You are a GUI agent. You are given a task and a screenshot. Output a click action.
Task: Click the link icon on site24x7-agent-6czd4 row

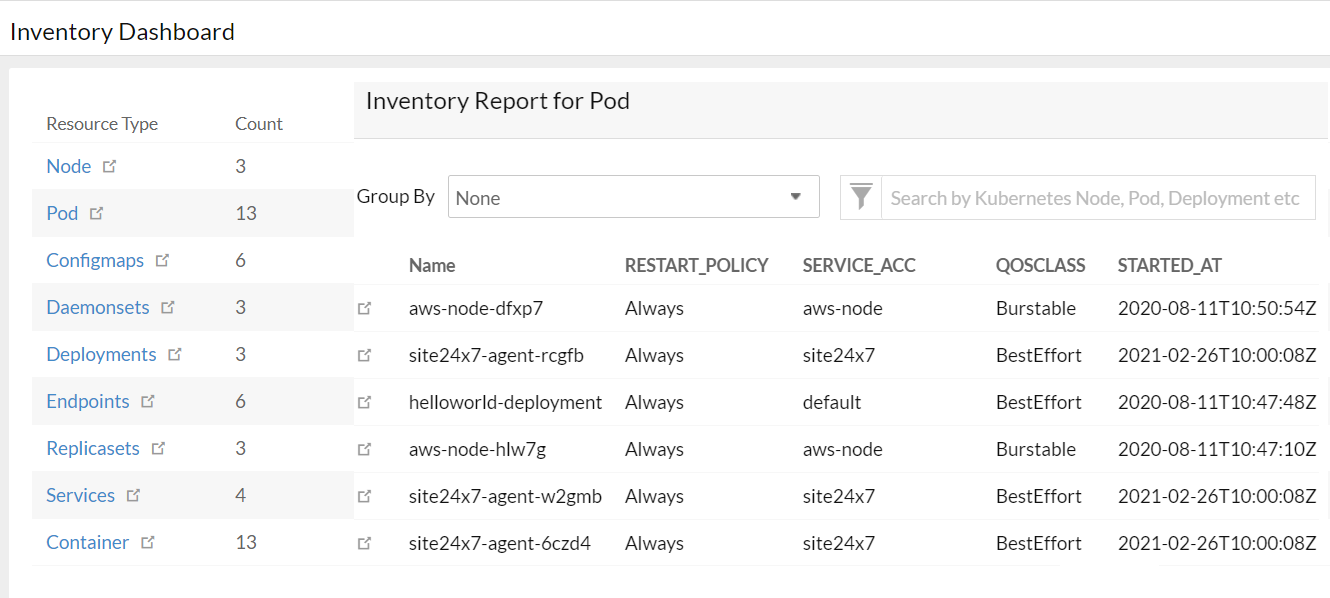point(366,542)
